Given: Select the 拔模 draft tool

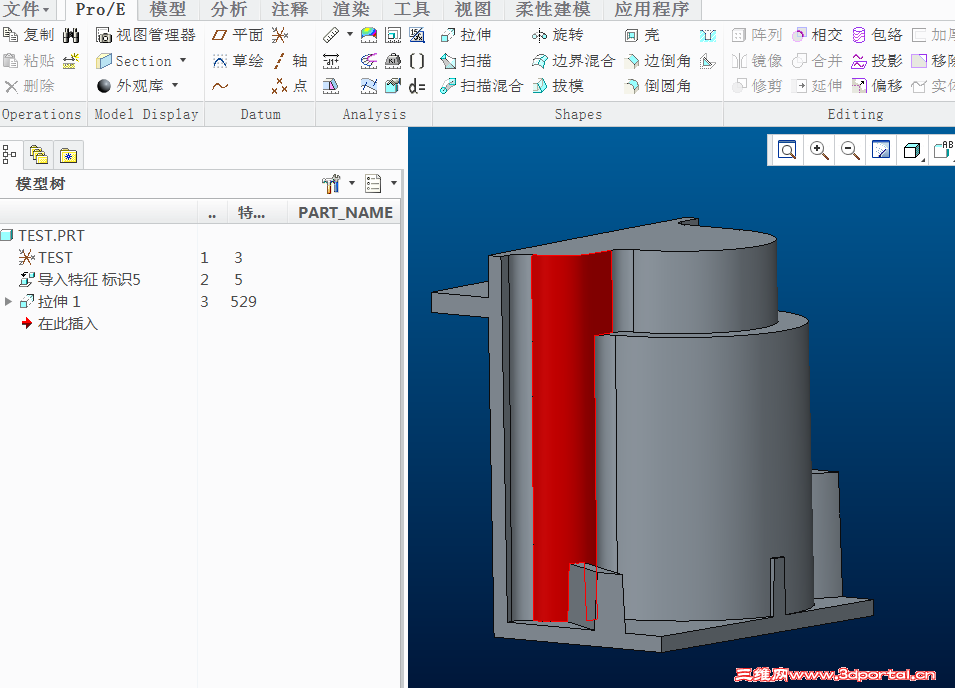Looking at the screenshot, I should (x=559, y=86).
